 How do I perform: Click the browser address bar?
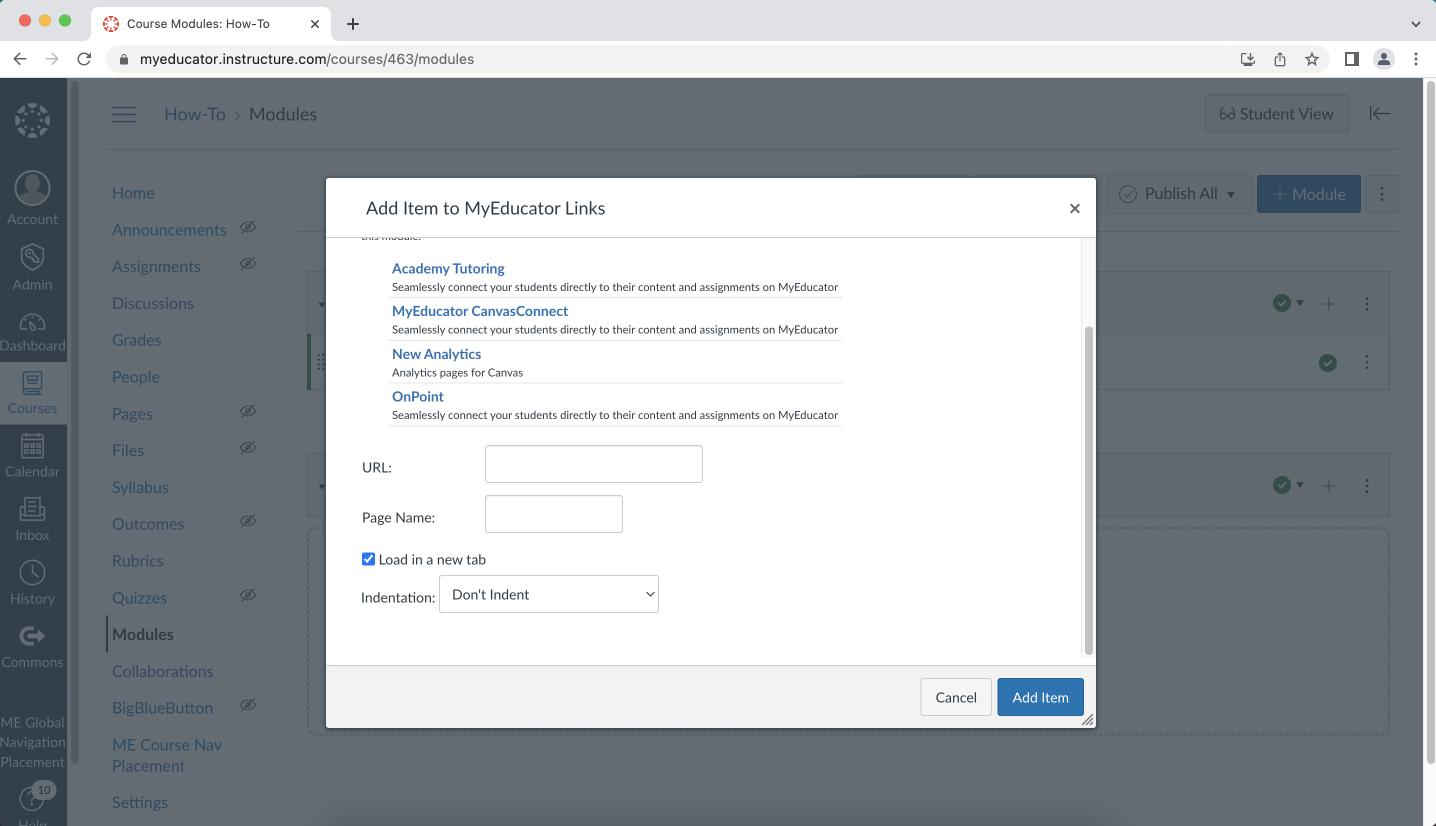pyautogui.click(x=670, y=59)
